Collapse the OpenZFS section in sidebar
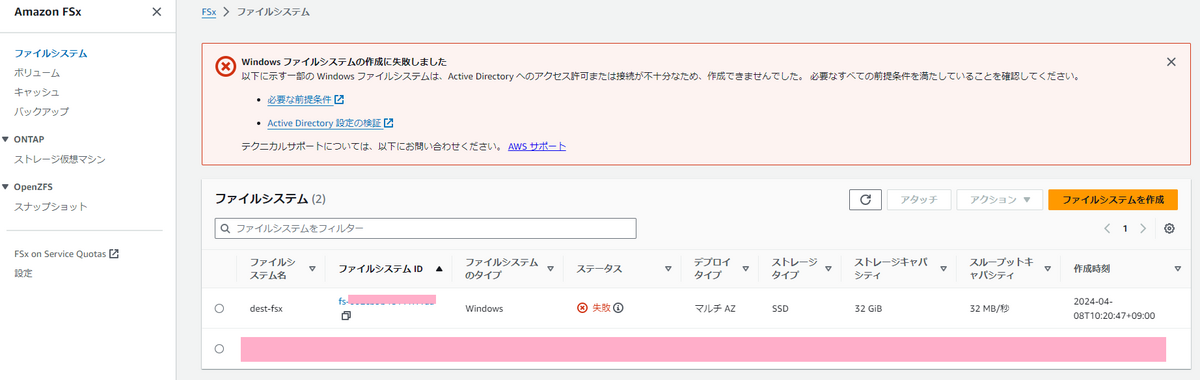 [6, 187]
